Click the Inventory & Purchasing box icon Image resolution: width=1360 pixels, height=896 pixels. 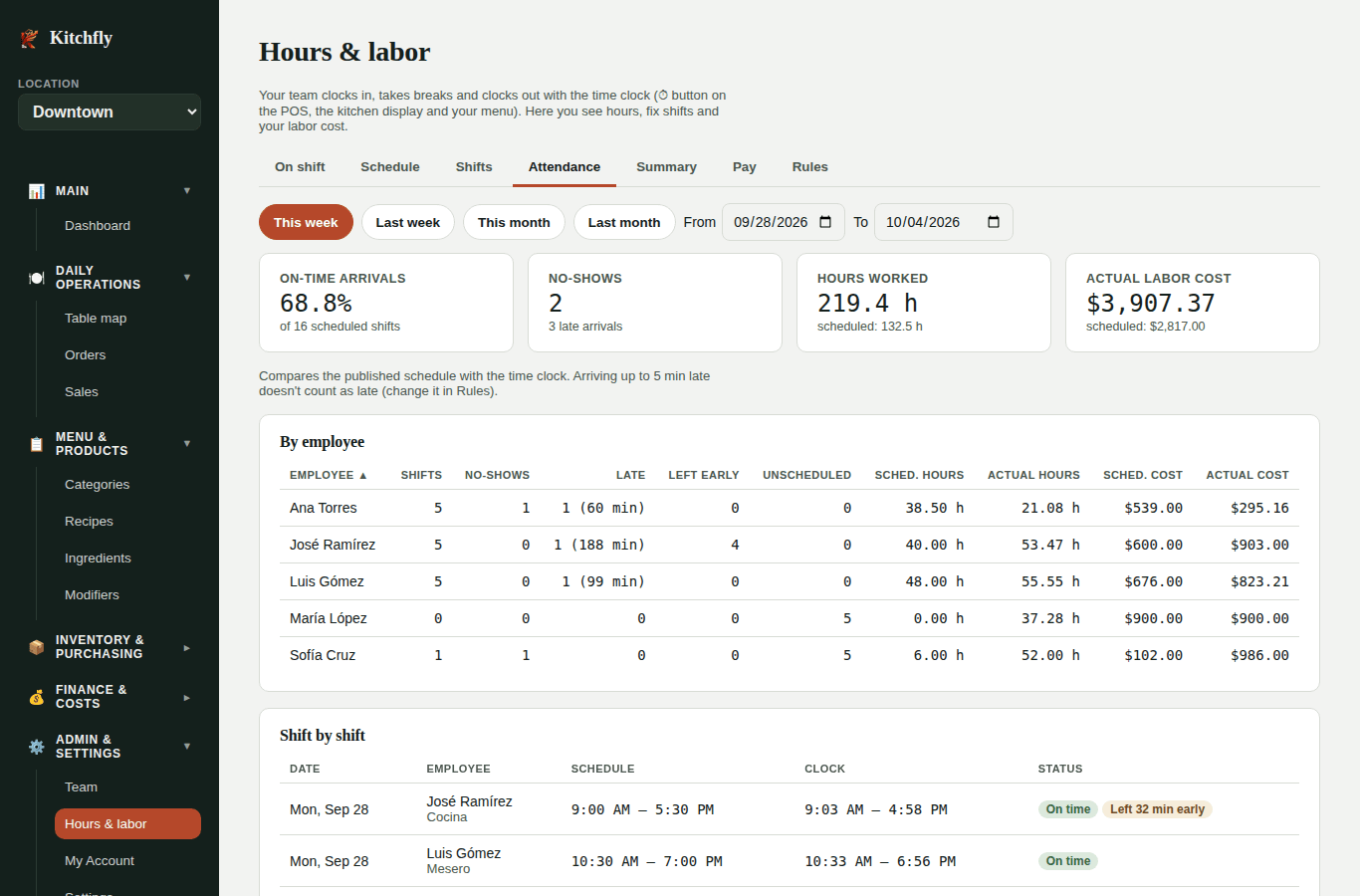(x=37, y=647)
